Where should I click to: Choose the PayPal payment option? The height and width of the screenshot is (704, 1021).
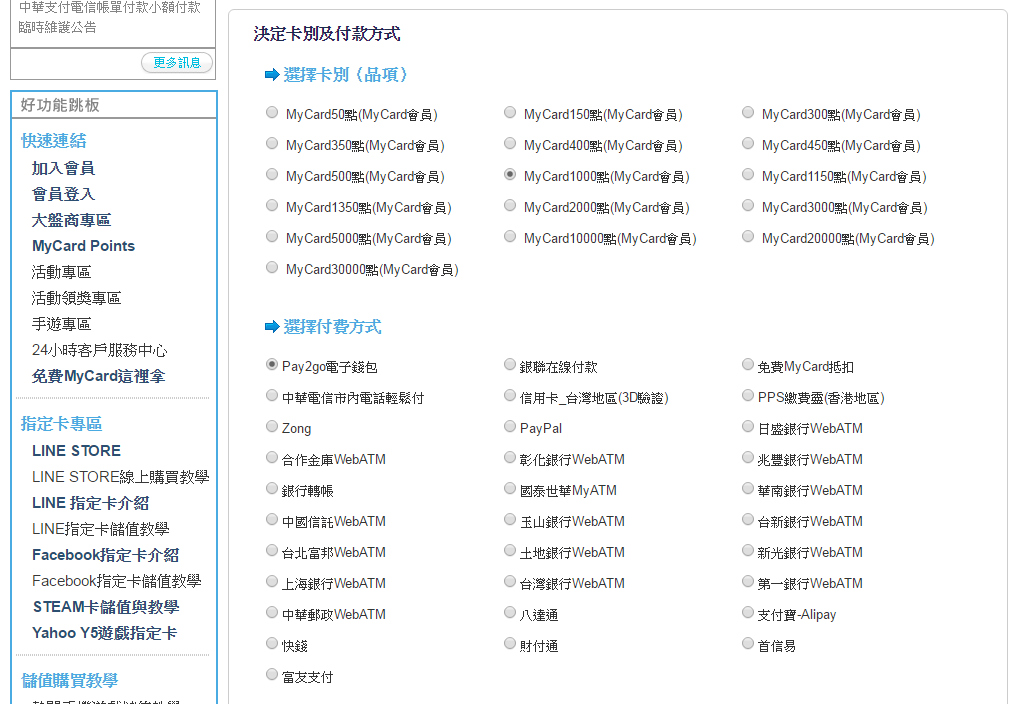(510, 427)
